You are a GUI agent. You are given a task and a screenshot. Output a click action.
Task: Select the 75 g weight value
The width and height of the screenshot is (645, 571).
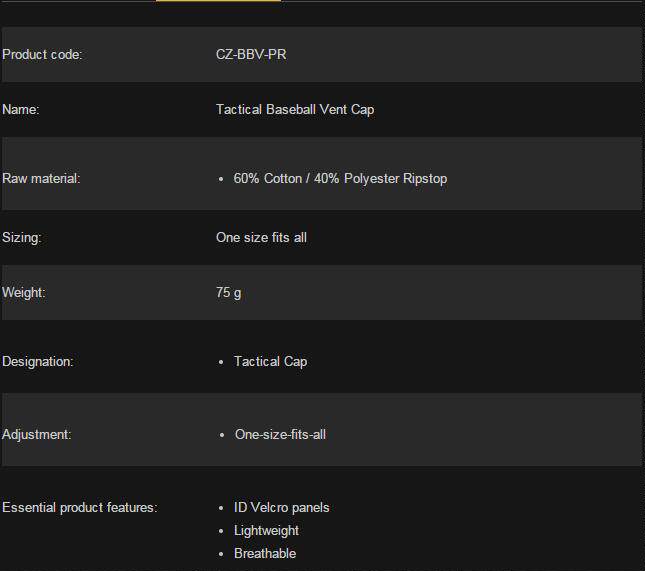coord(228,293)
